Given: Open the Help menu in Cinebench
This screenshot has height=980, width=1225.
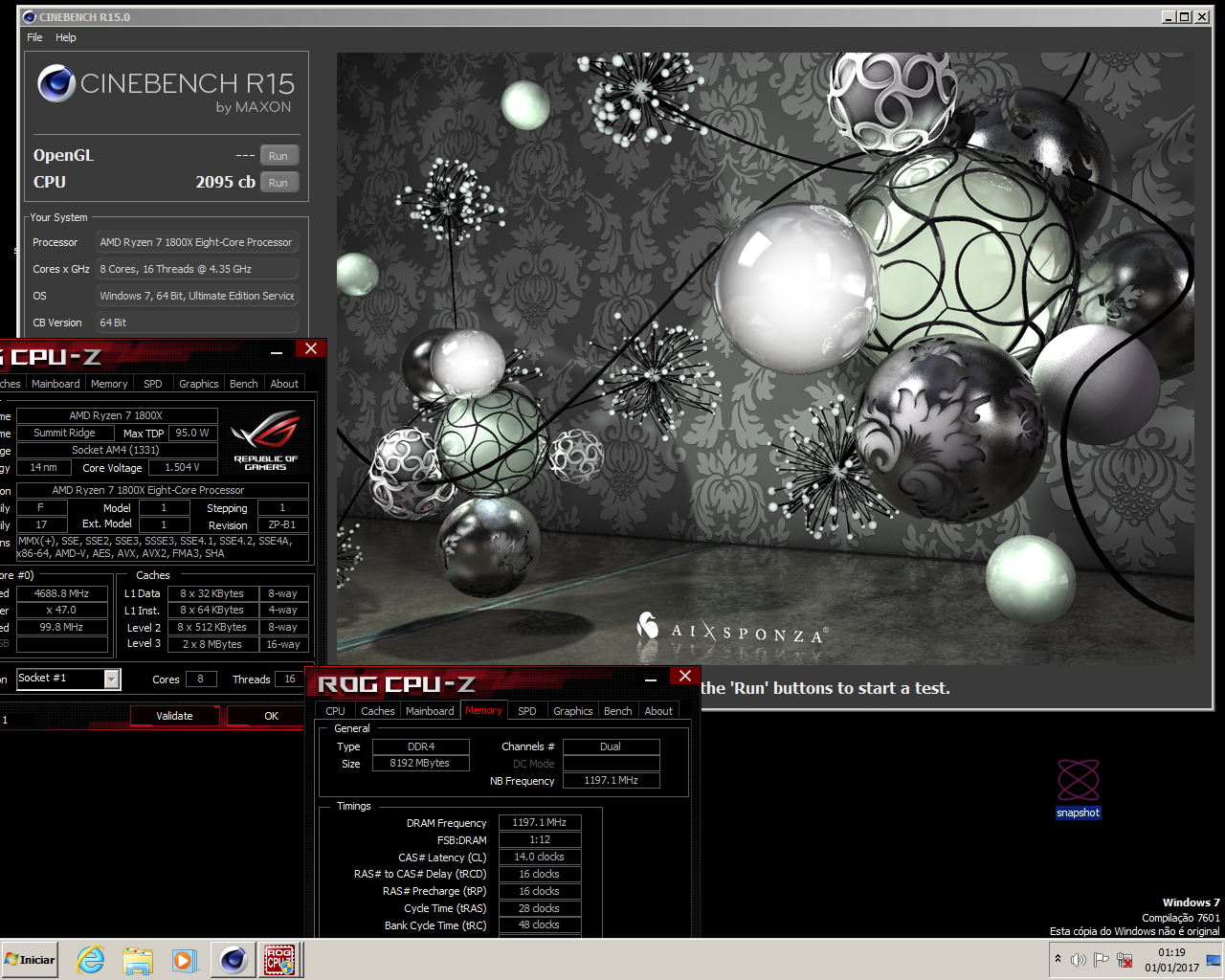Looking at the screenshot, I should [x=66, y=37].
